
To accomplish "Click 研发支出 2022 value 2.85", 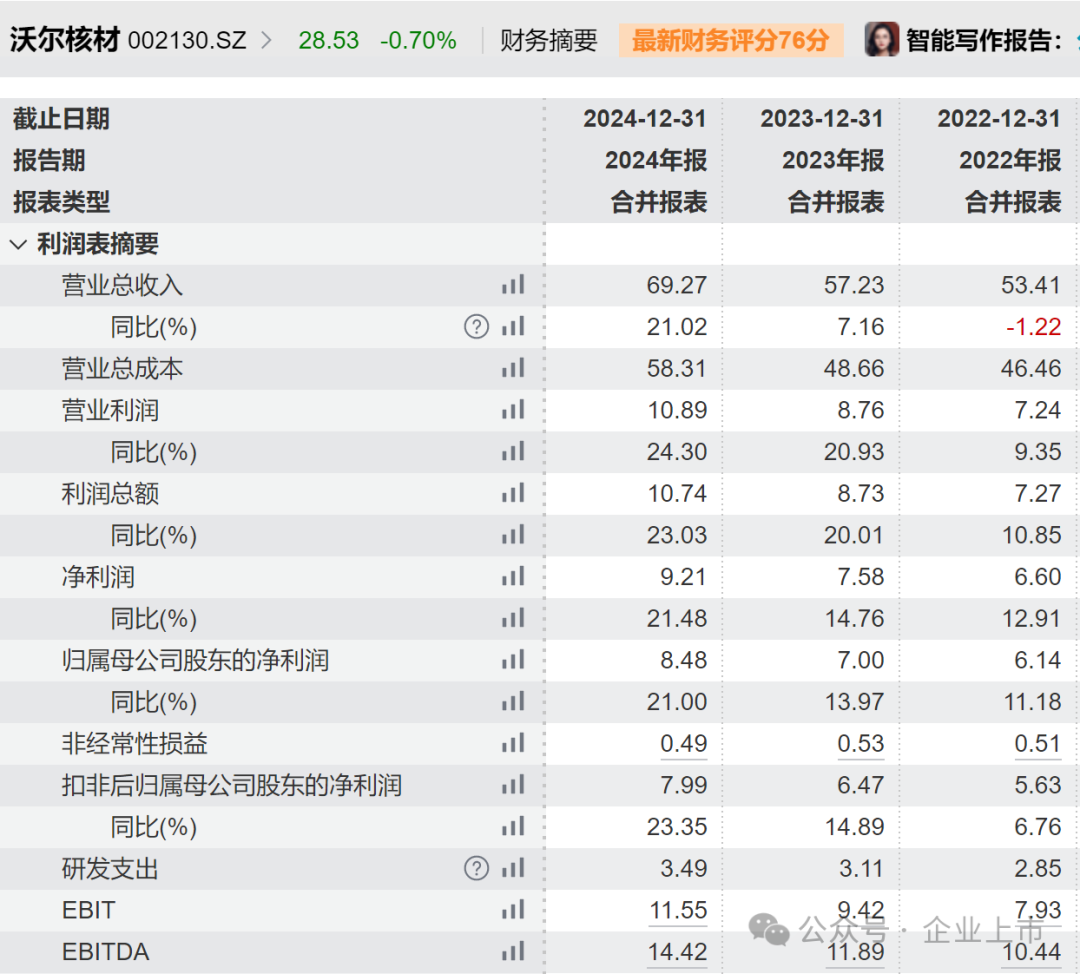I will pyautogui.click(x=1037, y=869).
